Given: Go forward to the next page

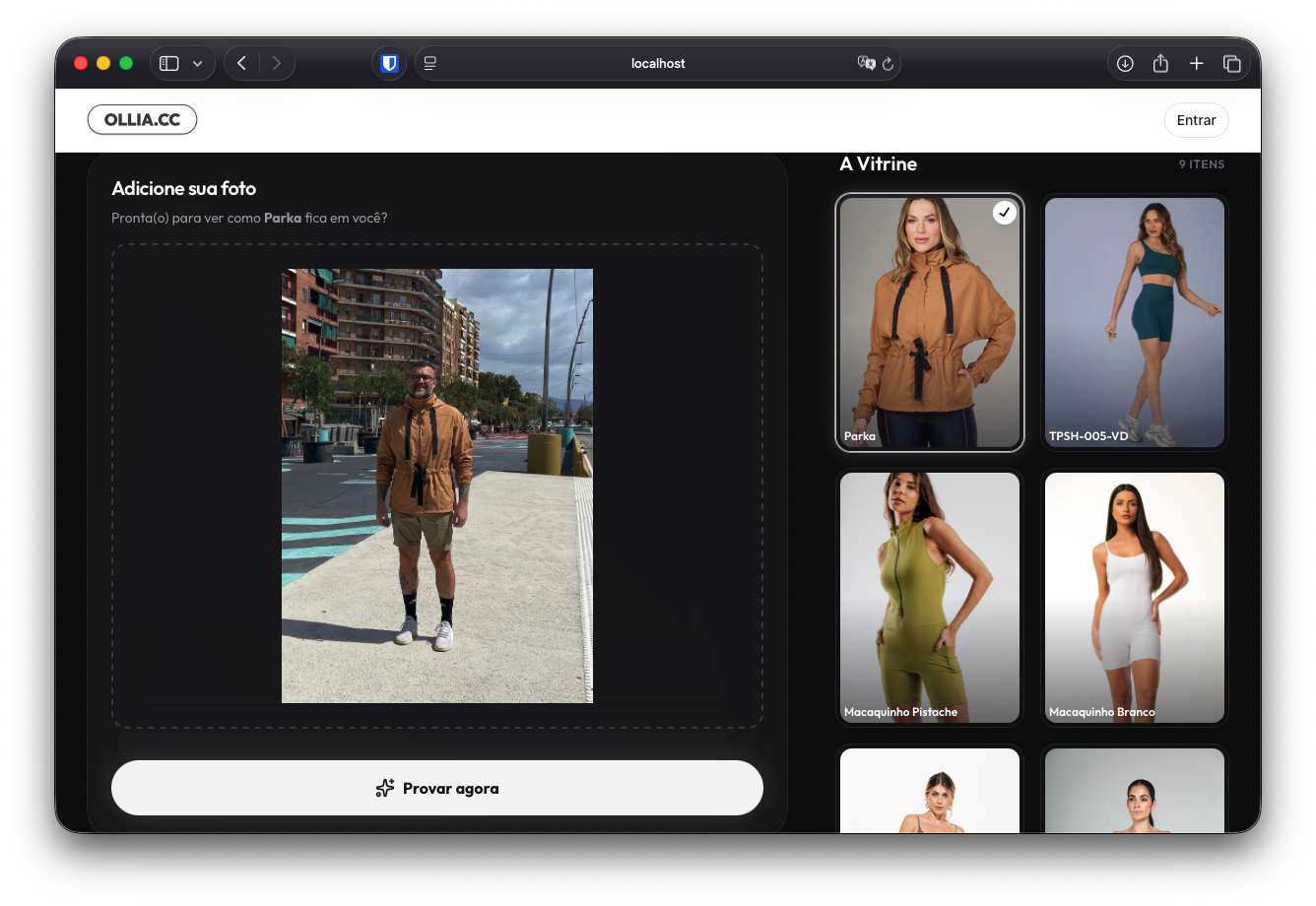Looking at the screenshot, I should click(277, 63).
